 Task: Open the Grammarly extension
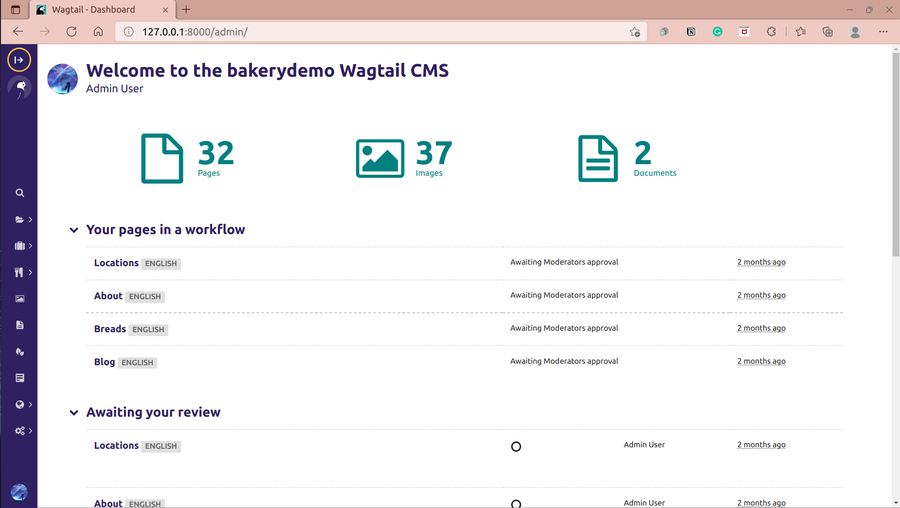717,32
